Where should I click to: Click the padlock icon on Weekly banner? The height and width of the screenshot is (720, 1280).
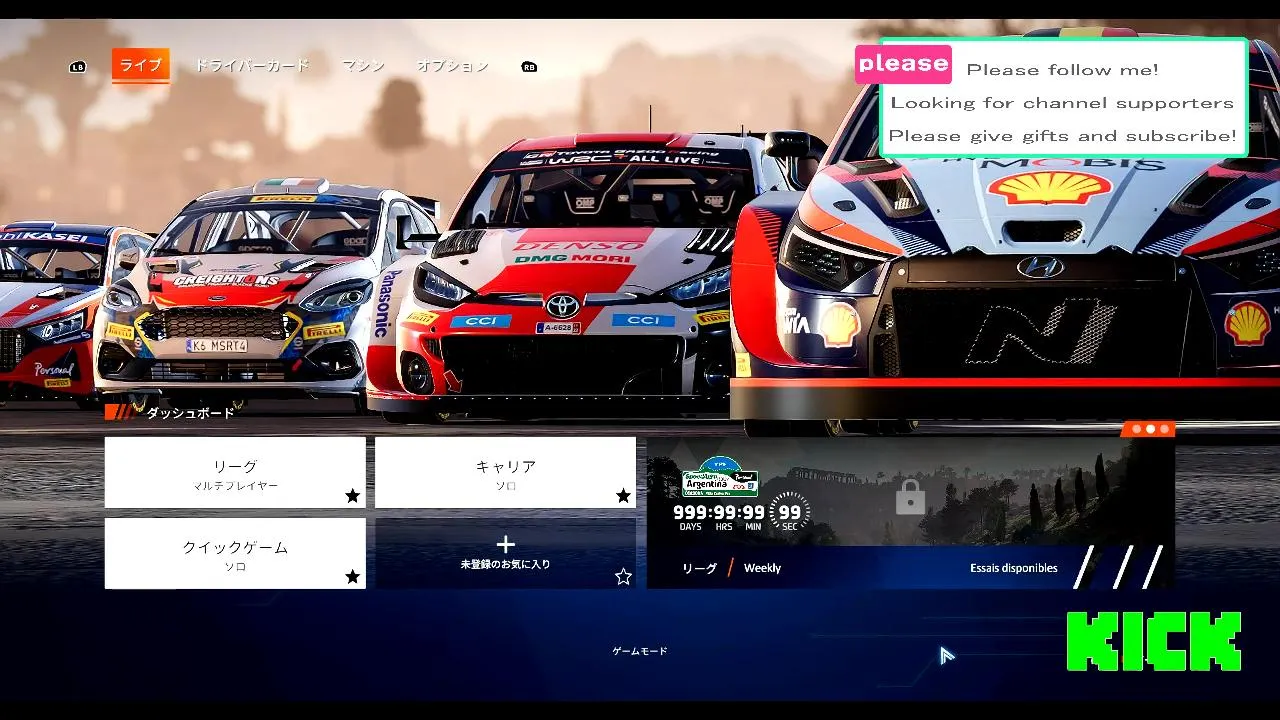pyautogui.click(x=910, y=496)
